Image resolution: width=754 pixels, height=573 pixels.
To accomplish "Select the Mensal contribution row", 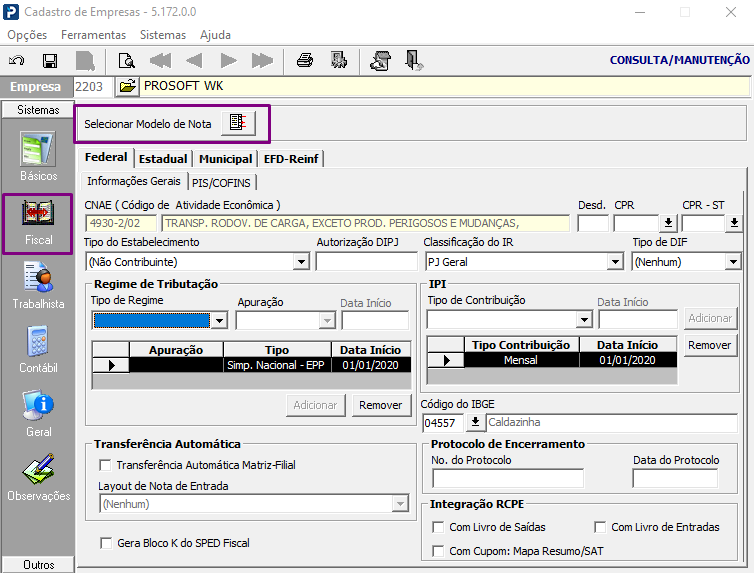I will (552, 360).
